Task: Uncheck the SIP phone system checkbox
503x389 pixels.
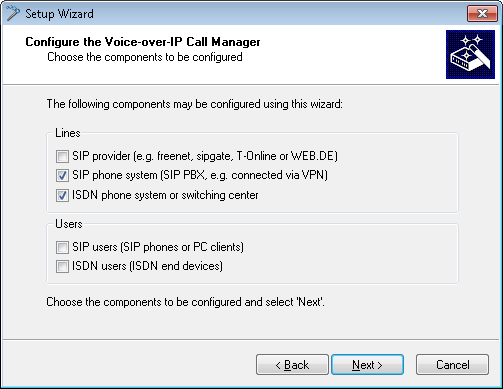Action: coord(62,175)
